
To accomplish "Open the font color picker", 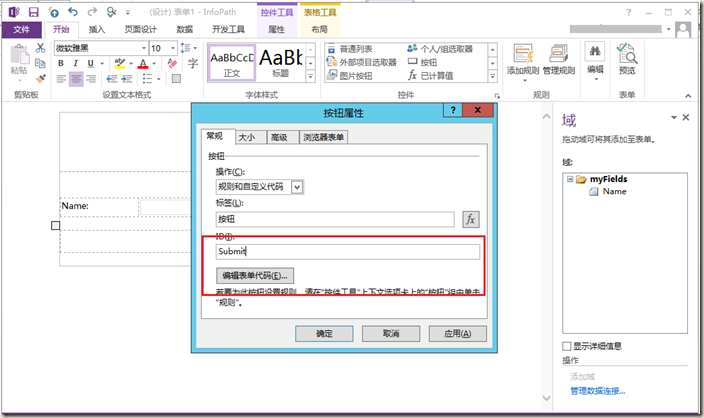I will [x=154, y=63].
